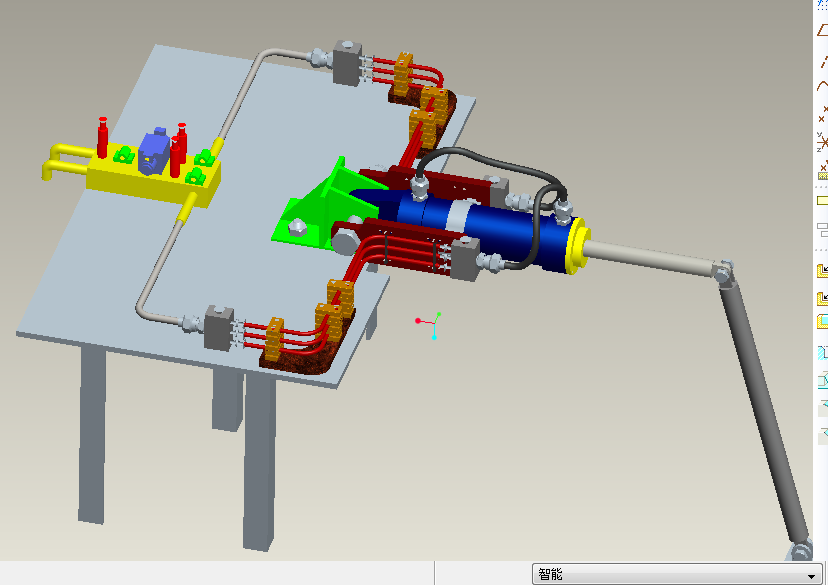Select the Coordinate System tool icon
This screenshot has width=828, height=585.
pos(823,141)
